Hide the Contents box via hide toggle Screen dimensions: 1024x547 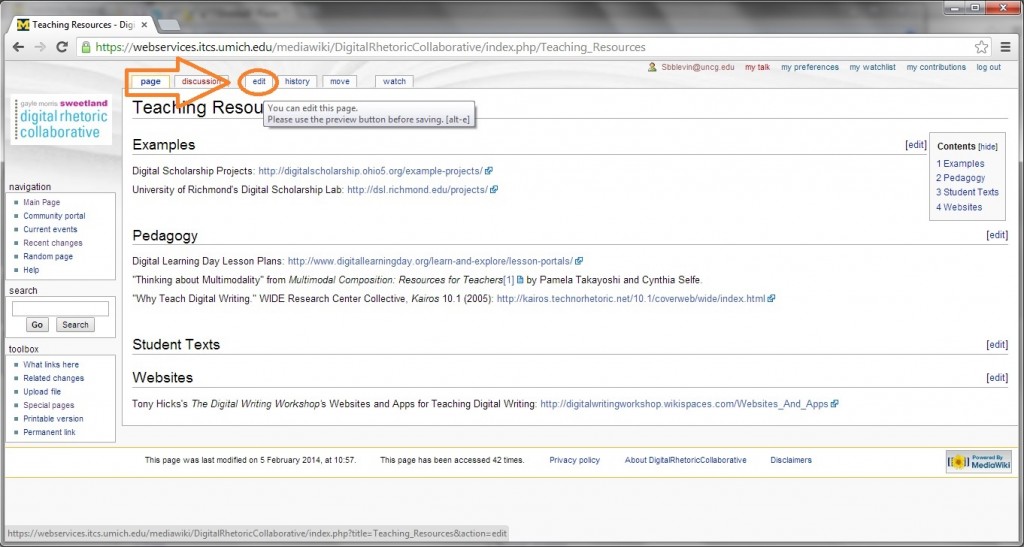click(x=987, y=147)
